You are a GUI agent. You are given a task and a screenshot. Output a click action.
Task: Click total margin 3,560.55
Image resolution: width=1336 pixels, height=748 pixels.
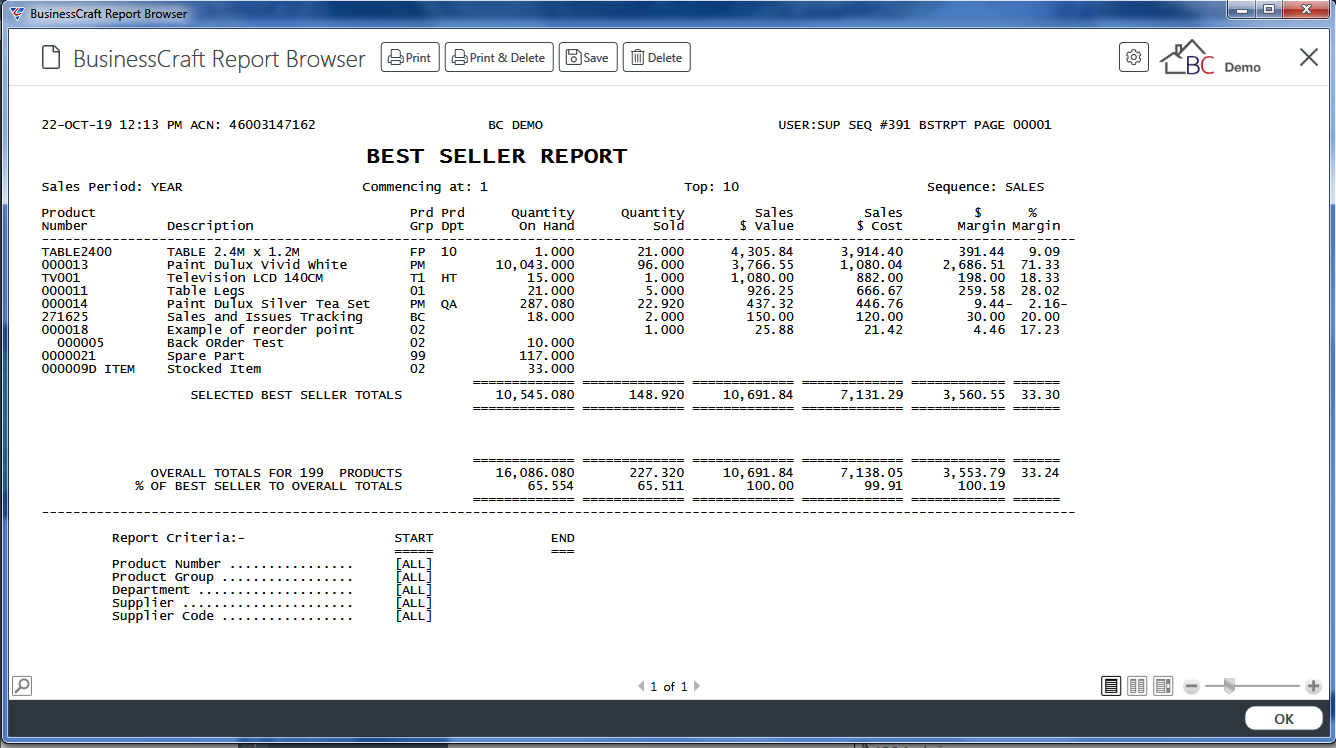(973, 395)
